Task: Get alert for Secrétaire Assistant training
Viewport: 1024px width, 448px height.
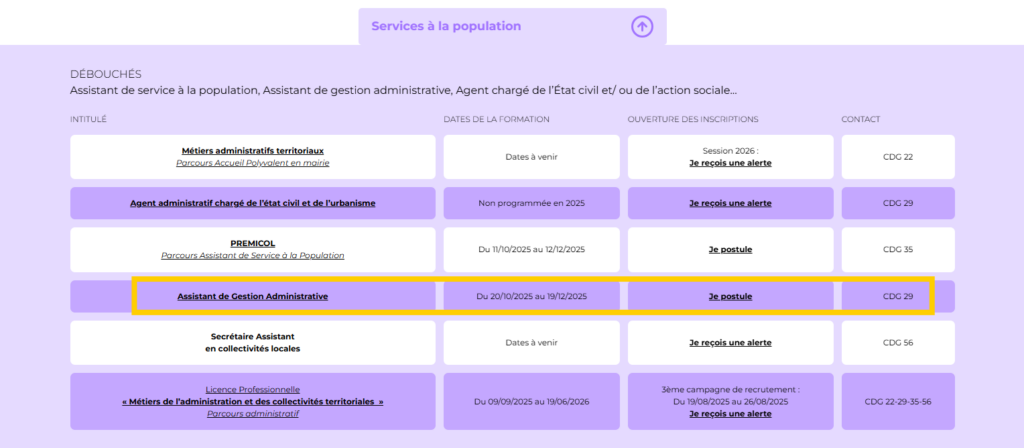Action: click(730, 343)
